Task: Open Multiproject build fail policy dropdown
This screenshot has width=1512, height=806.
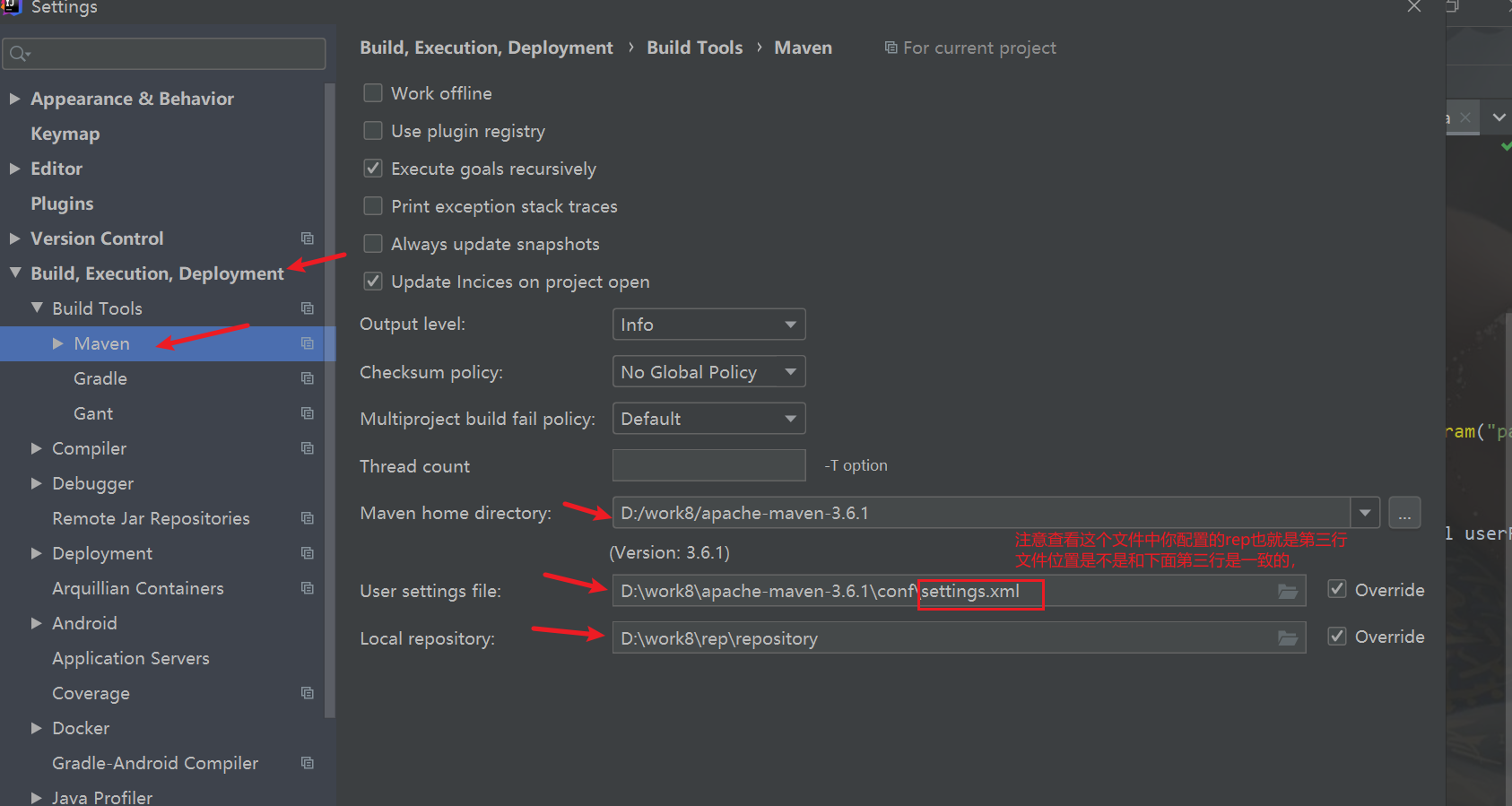Action: (x=708, y=419)
